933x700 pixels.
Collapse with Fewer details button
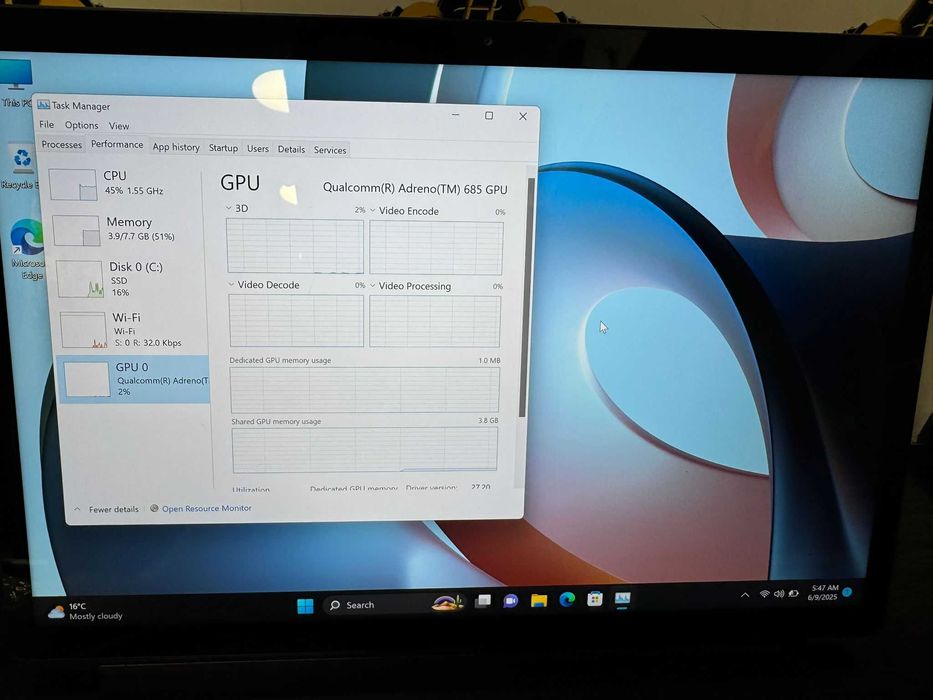click(107, 509)
